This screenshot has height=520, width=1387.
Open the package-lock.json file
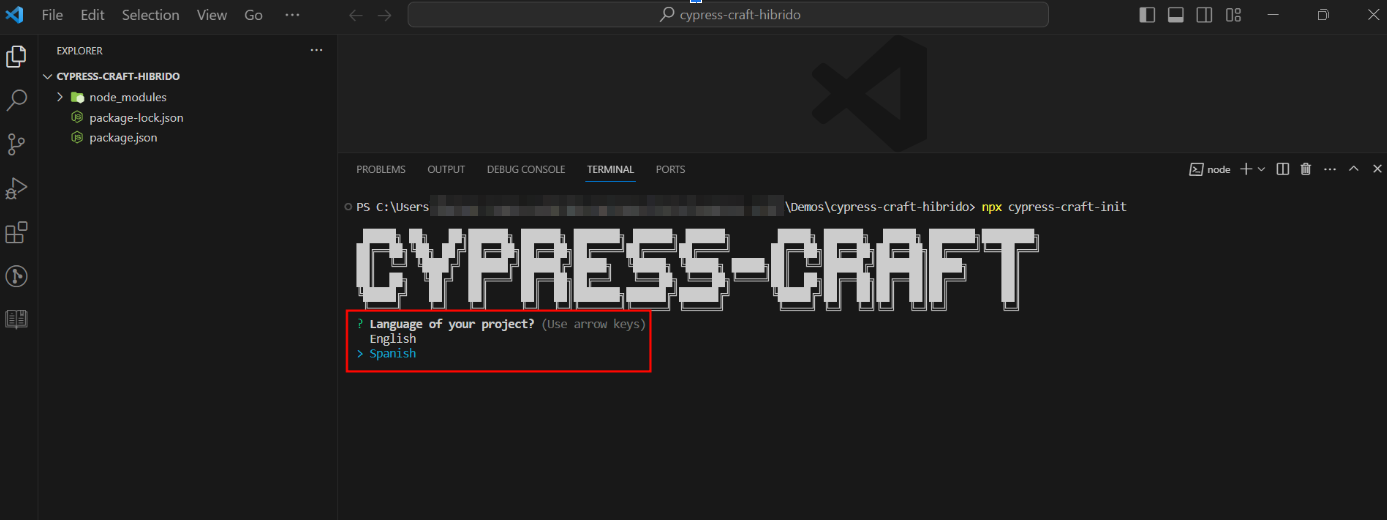(136, 118)
